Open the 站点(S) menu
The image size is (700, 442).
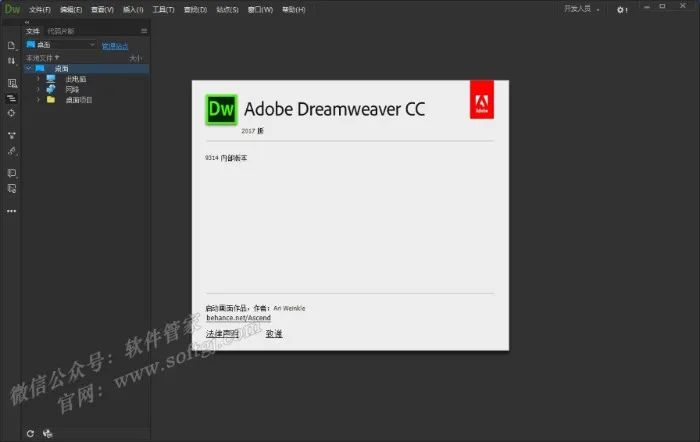pyautogui.click(x=227, y=9)
